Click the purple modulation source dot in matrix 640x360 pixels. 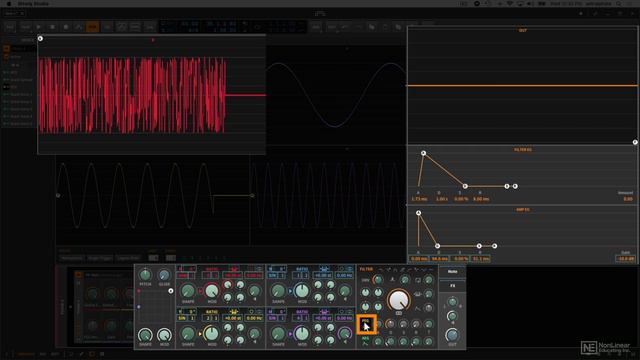click(x=139, y=307)
